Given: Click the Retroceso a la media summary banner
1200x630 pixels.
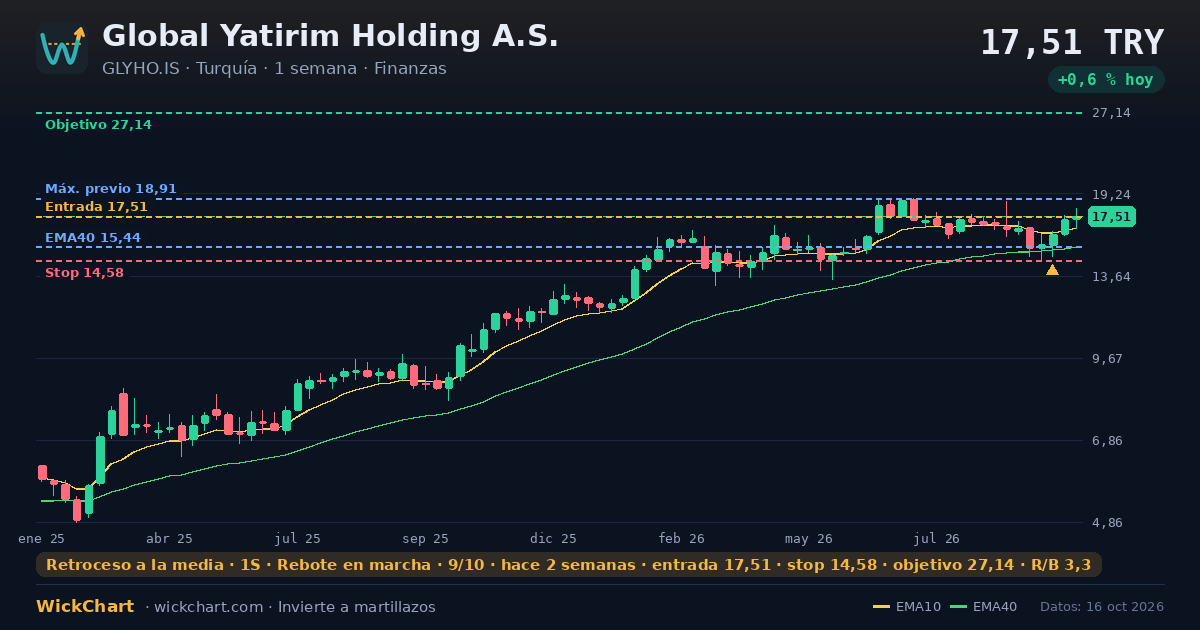Looking at the screenshot, I should pyautogui.click(x=569, y=565).
